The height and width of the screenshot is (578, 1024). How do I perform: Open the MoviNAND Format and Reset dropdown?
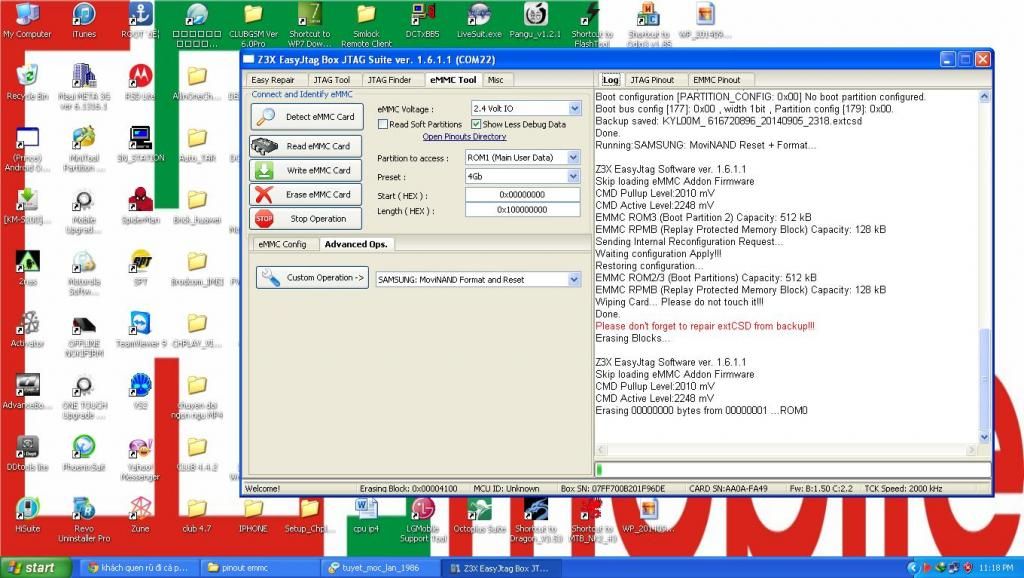tap(574, 280)
